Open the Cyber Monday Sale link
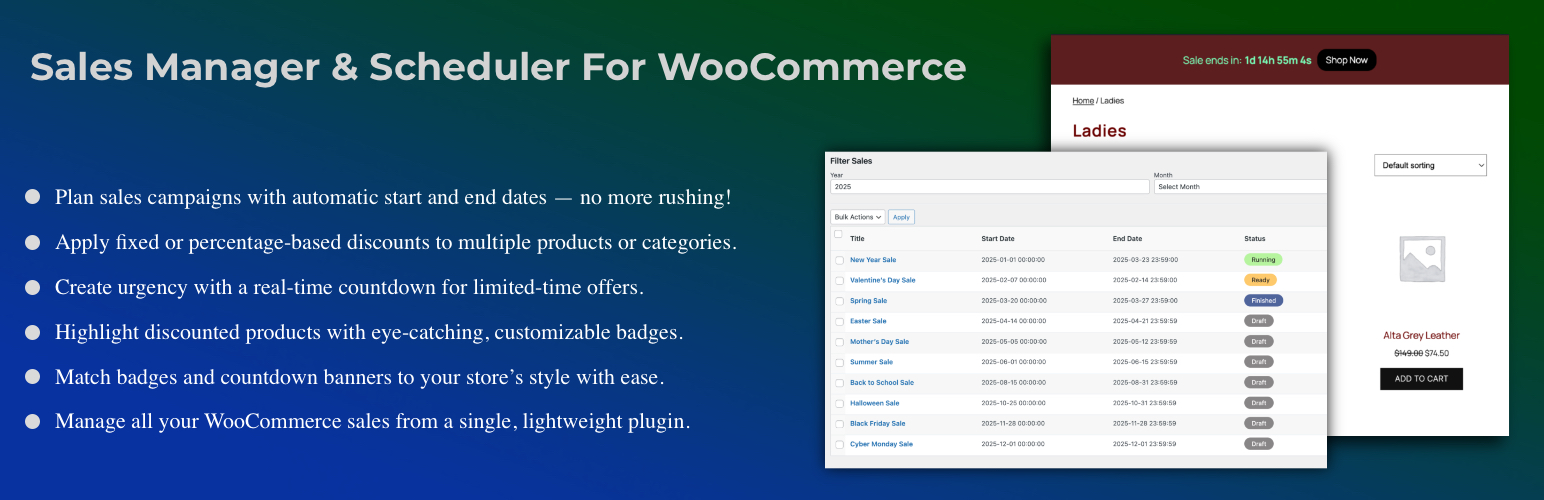Viewport: 1544px width, 500px height. (881, 444)
